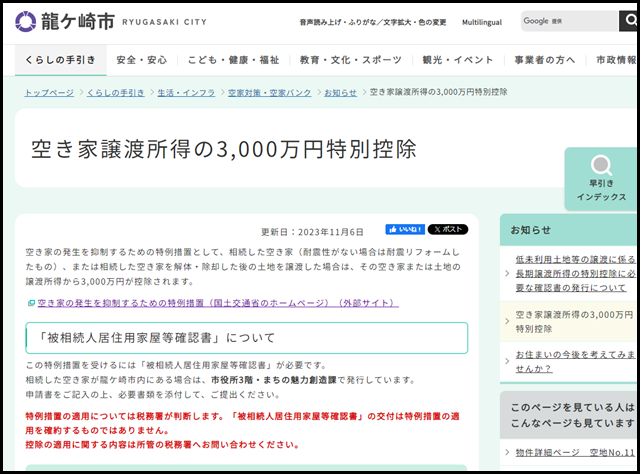
Task: Open the 早引きインデックス quick index panel
Action: click(x=601, y=179)
